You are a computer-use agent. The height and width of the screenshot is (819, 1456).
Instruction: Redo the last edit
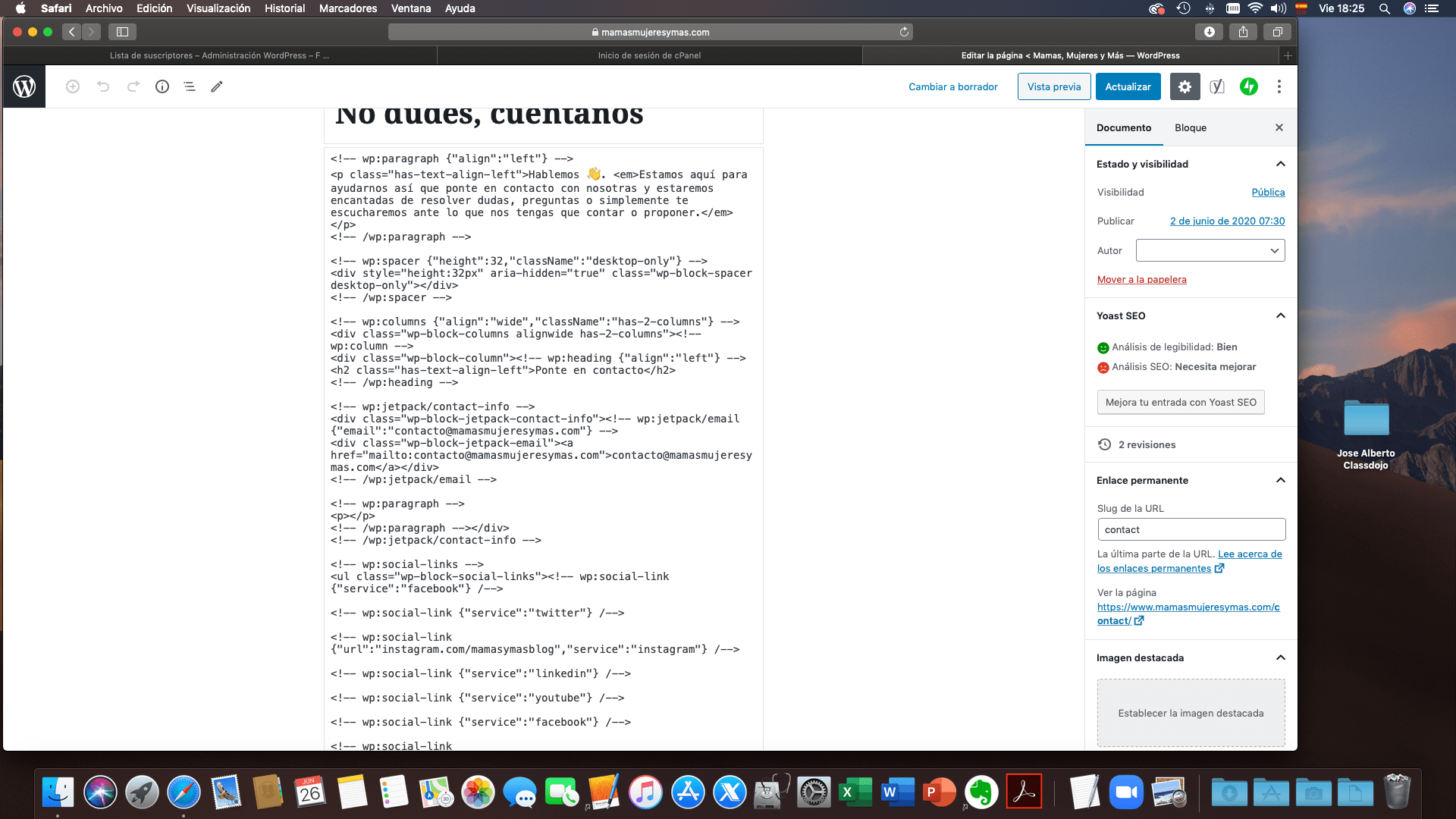tap(133, 86)
